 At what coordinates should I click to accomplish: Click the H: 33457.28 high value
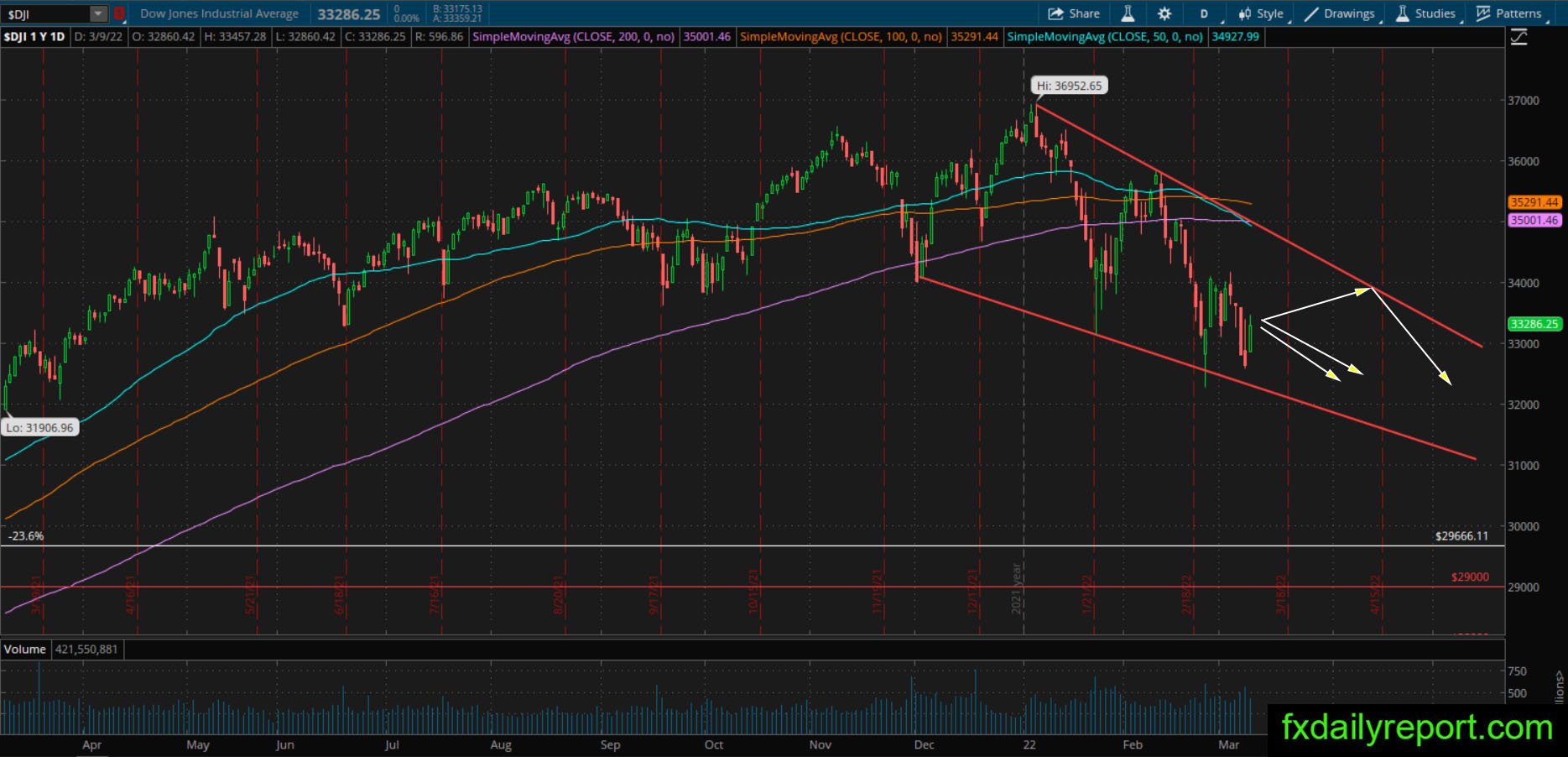coord(235,37)
